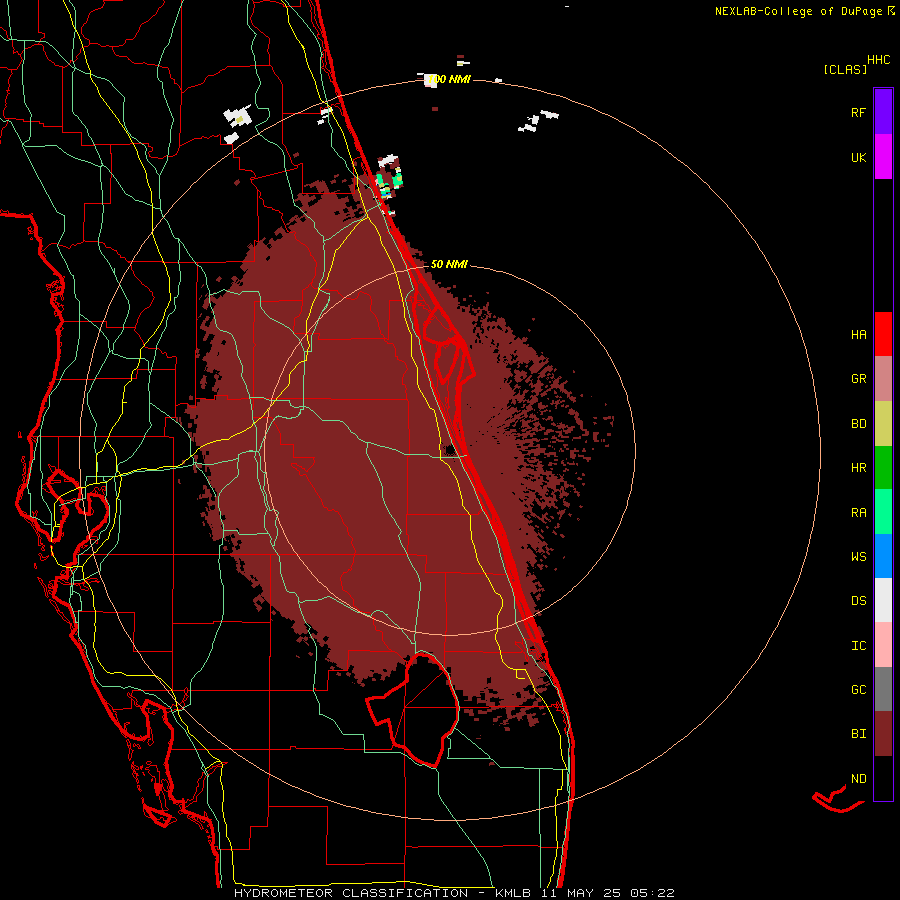
Task: Click the 11 MAY 25 date stamp
Action: (581, 893)
